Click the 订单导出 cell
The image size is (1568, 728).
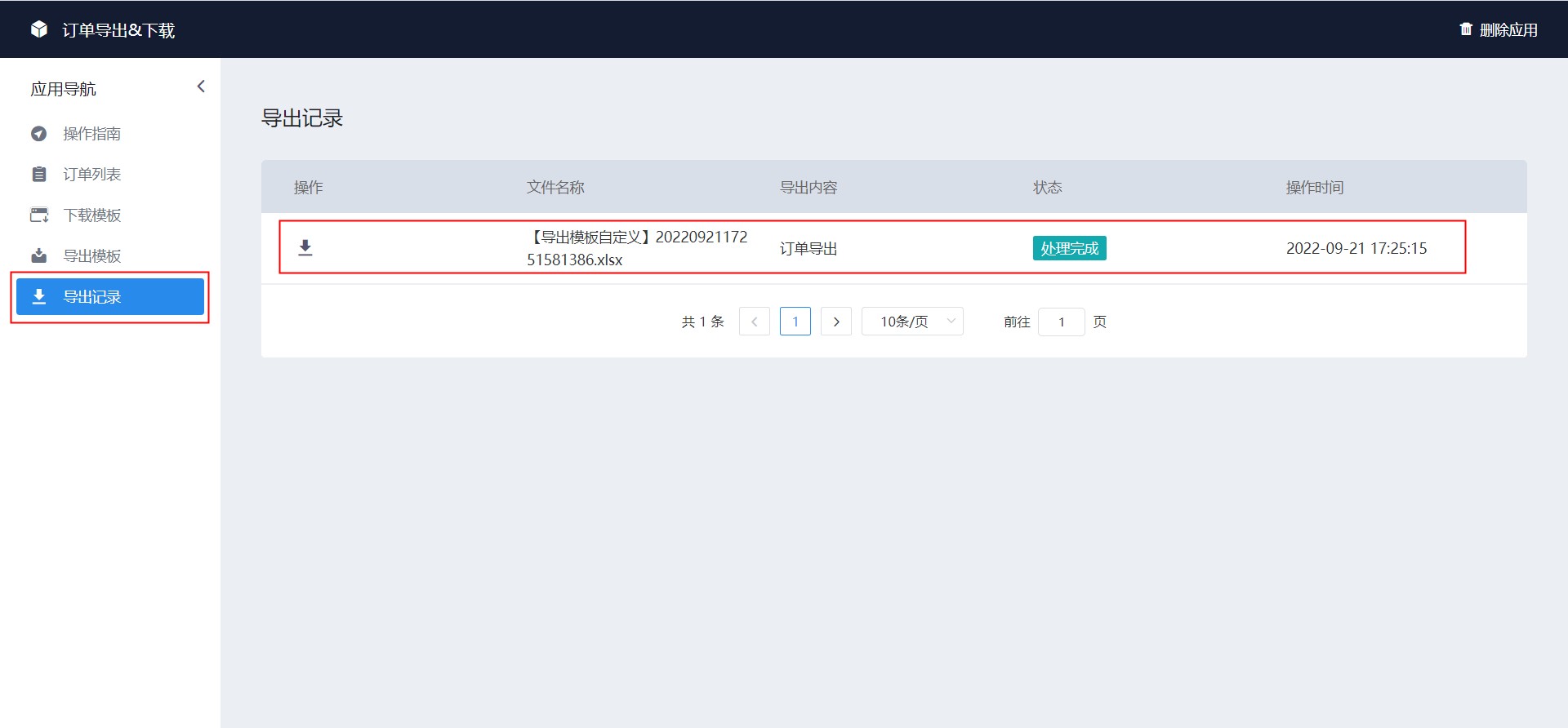808,248
